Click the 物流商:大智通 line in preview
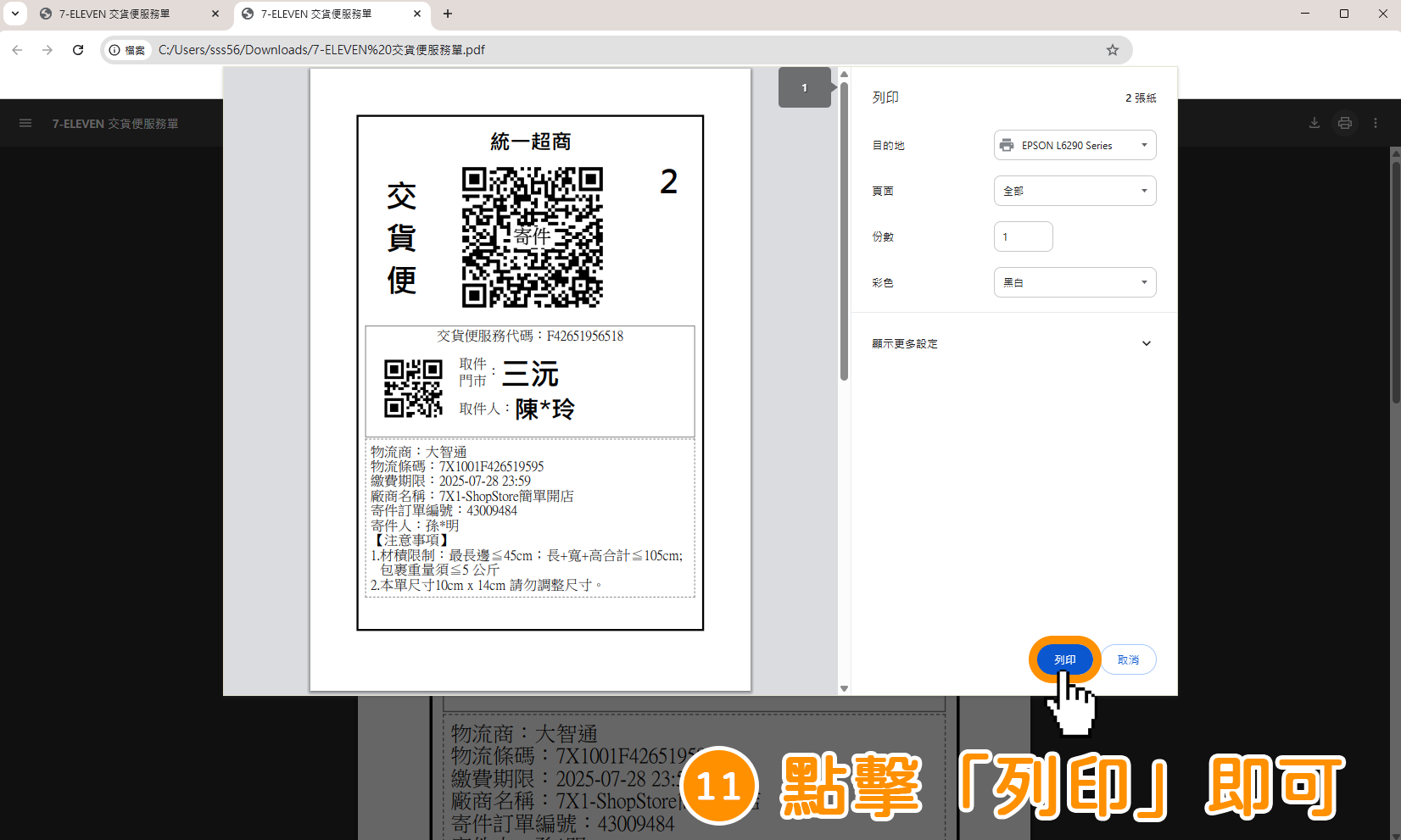 [418, 452]
